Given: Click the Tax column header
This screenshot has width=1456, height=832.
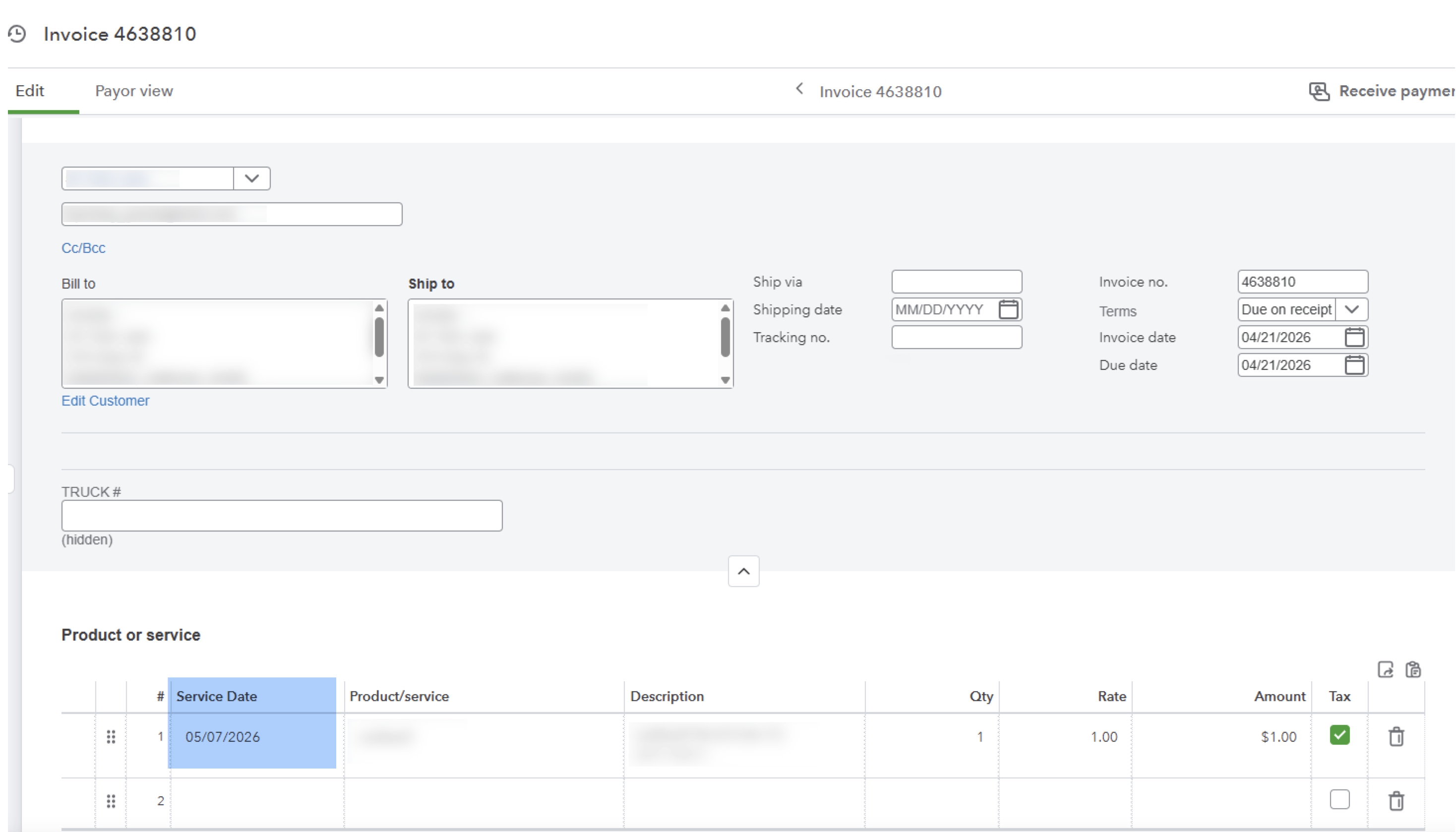Looking at the screenshot, I should (x=1339, y=696).
